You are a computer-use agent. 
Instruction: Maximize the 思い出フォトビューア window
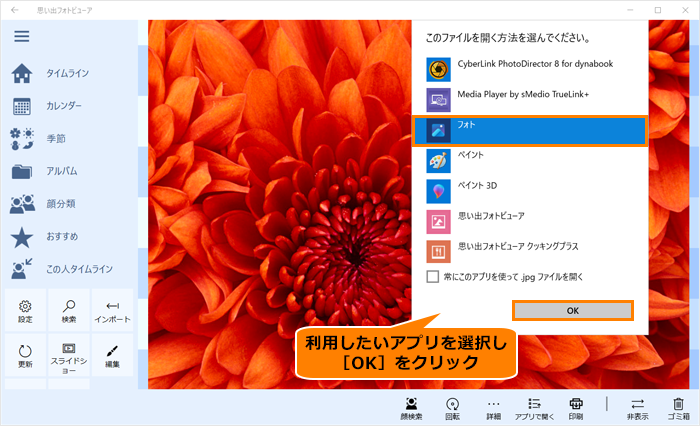(658, 10)
